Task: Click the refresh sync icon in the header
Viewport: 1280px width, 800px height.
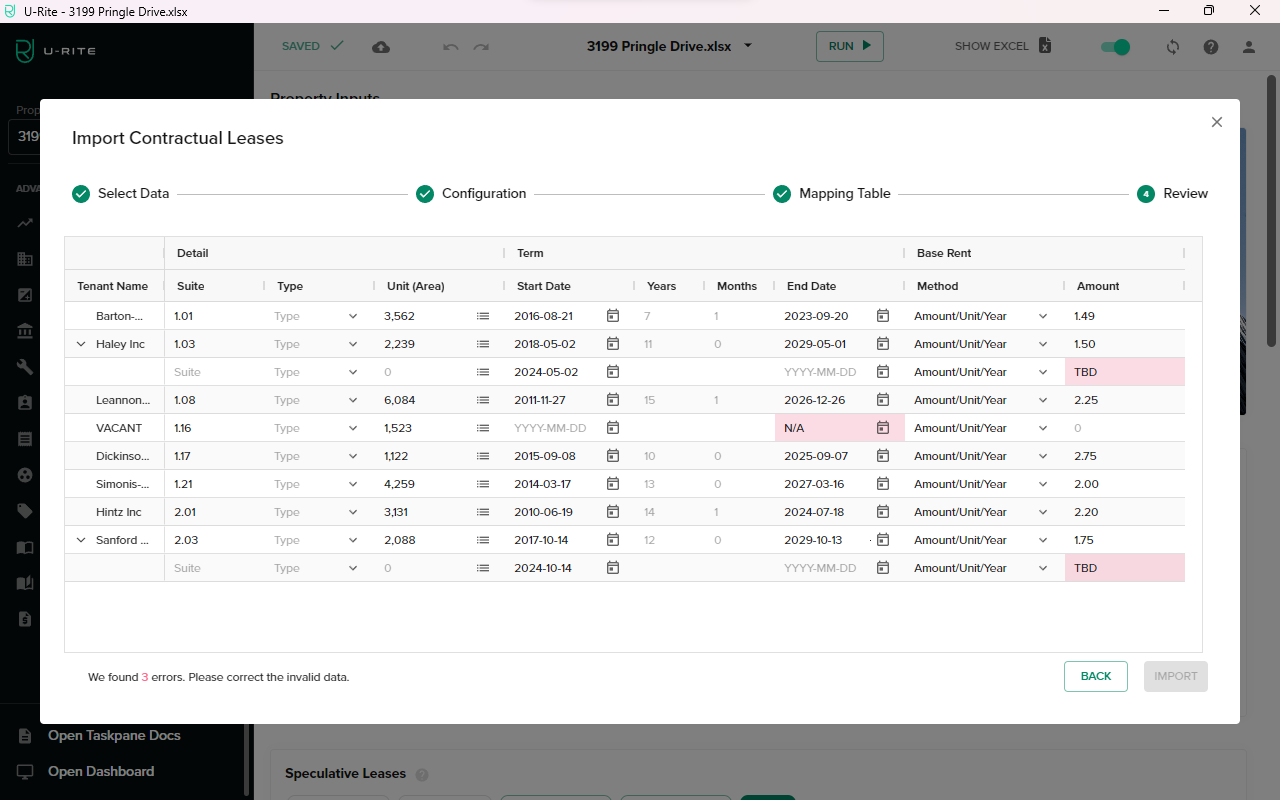Action: point(1173,47)
